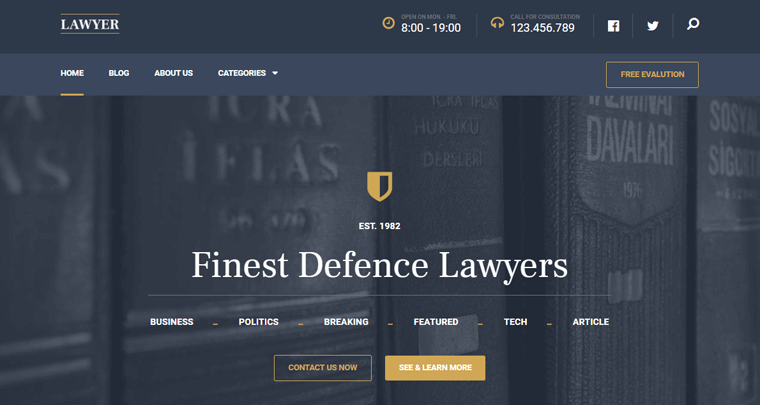This screenshot has height=405, width=760.
Task: Open the Blog menu item
Action: tap(119, 73)
